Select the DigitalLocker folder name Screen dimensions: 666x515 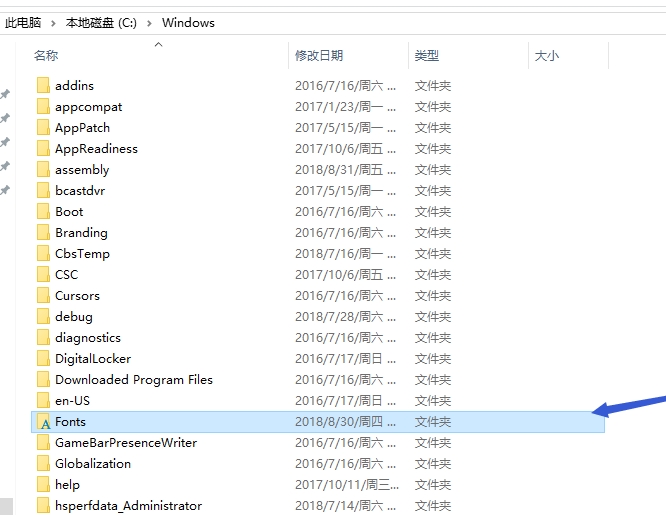point(93,359)
